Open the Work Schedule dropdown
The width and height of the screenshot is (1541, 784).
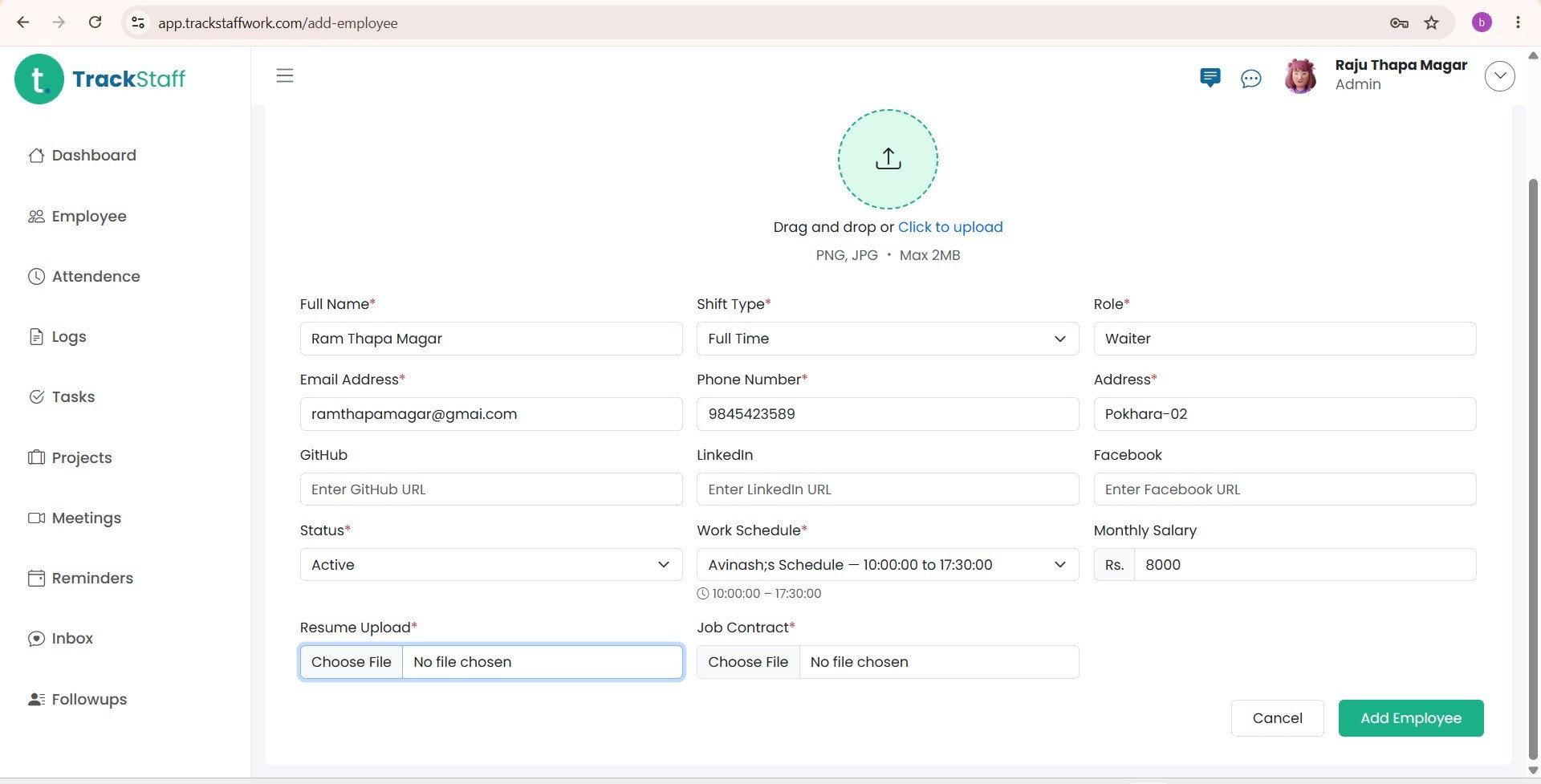(888, 565)
